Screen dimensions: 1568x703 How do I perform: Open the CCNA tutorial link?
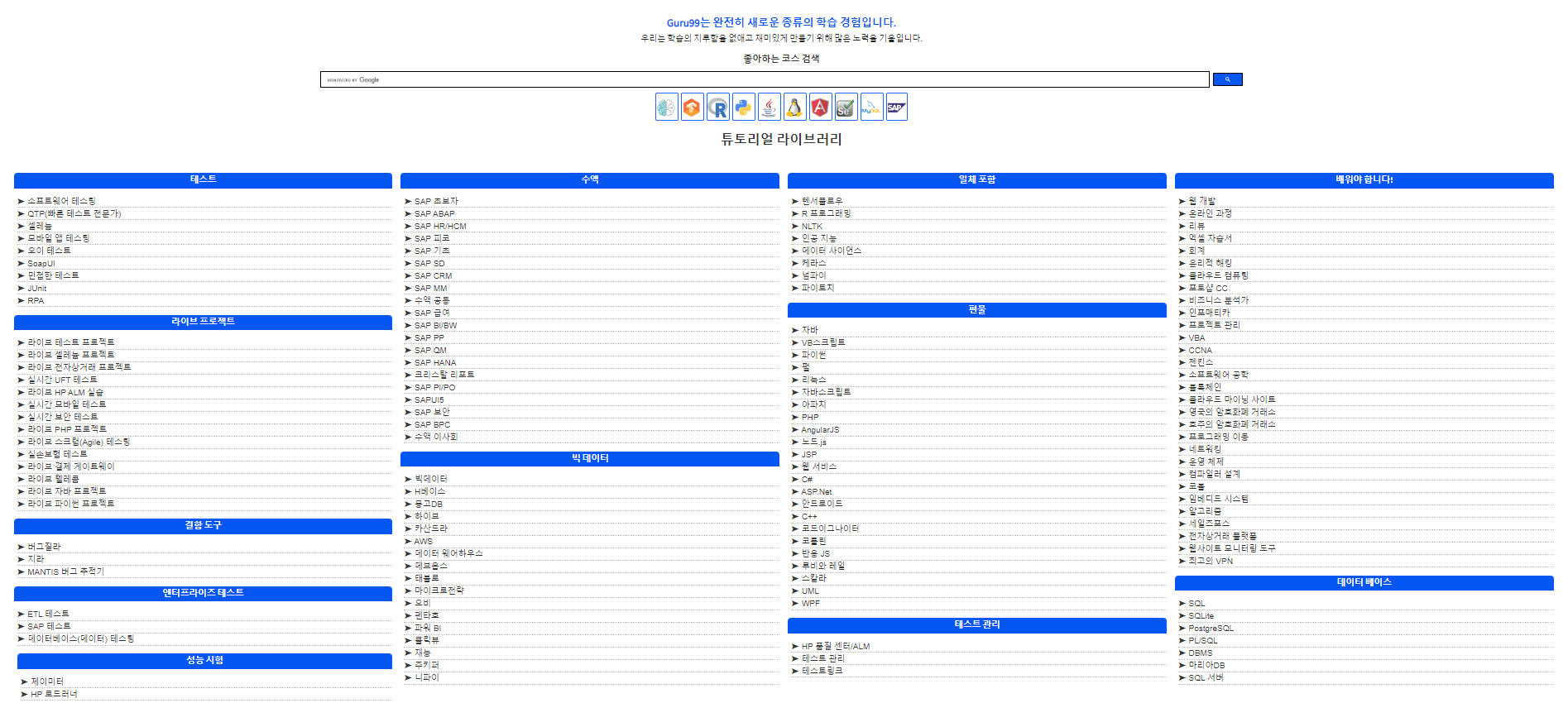(1200, 350)
